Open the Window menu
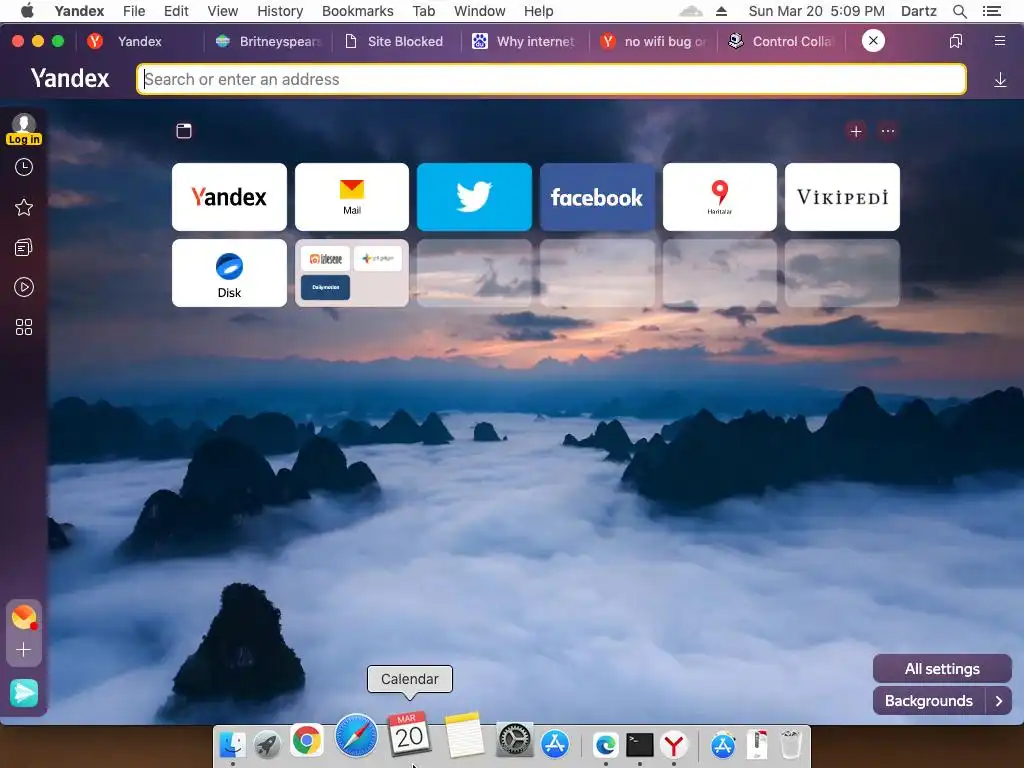The width and height of the screenshot is (1024, 768). [x=480, y=11]
